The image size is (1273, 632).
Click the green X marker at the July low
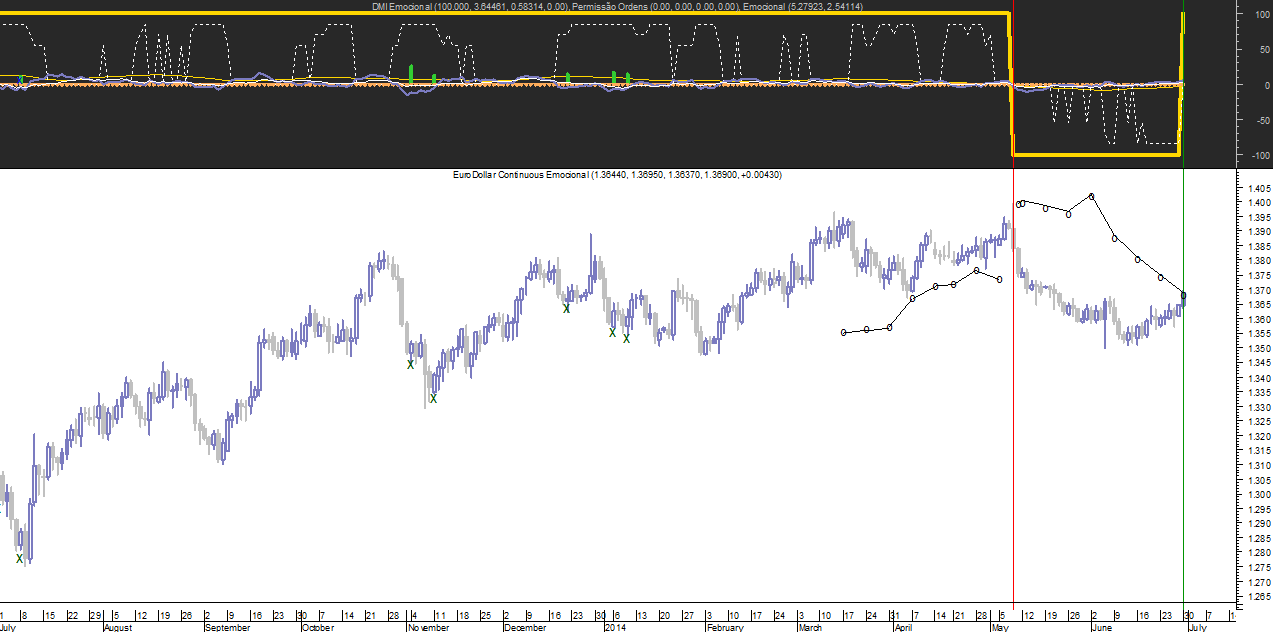click(x=19, y=559)
